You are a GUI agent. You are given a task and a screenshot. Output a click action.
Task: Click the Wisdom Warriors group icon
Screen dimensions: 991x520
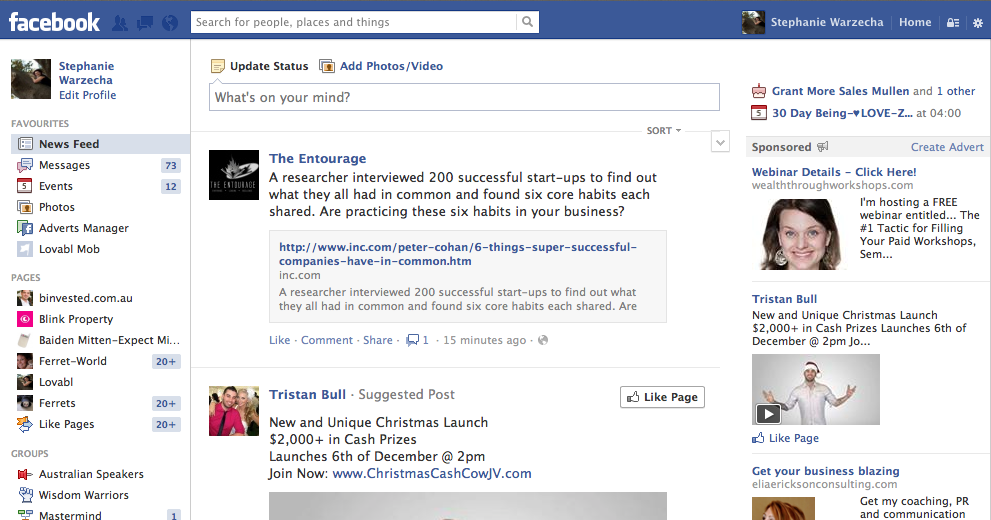(25, 495)
